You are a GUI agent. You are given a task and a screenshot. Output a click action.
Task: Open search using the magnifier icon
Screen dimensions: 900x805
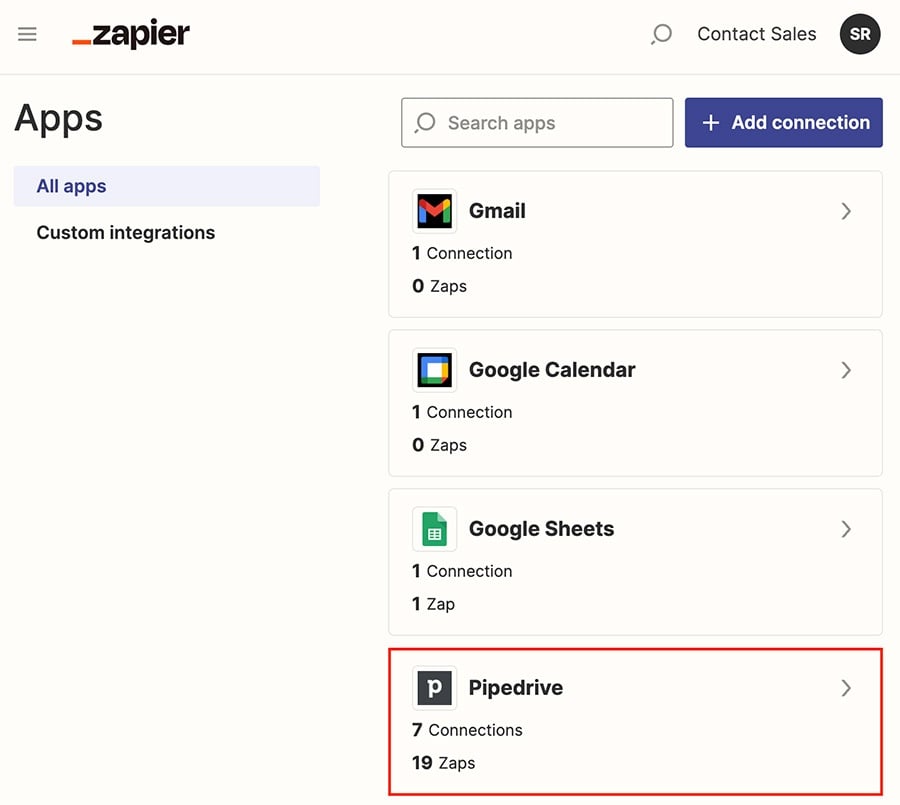click(x=661, y=34)
